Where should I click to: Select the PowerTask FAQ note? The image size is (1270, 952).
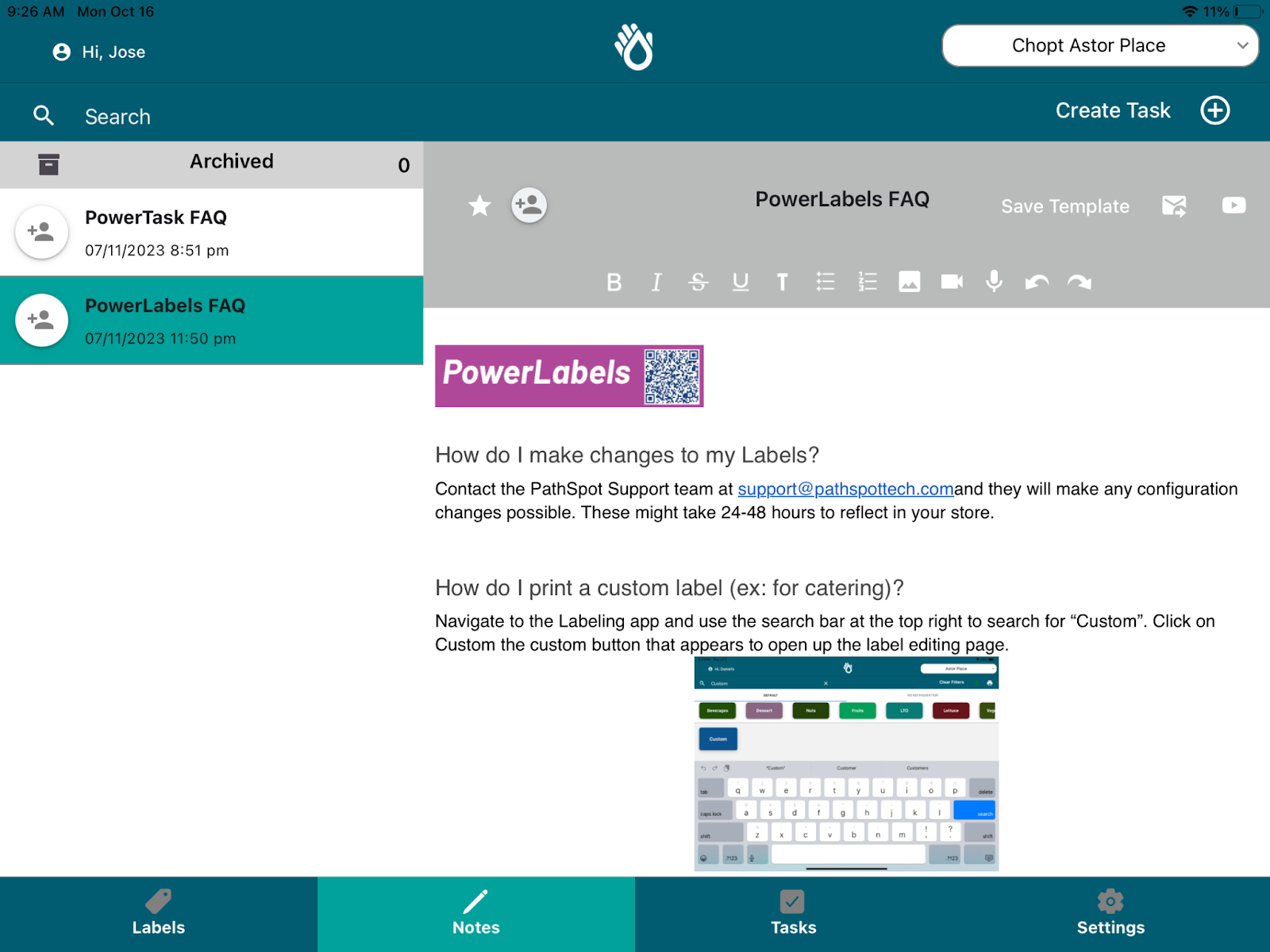[211, 232]
